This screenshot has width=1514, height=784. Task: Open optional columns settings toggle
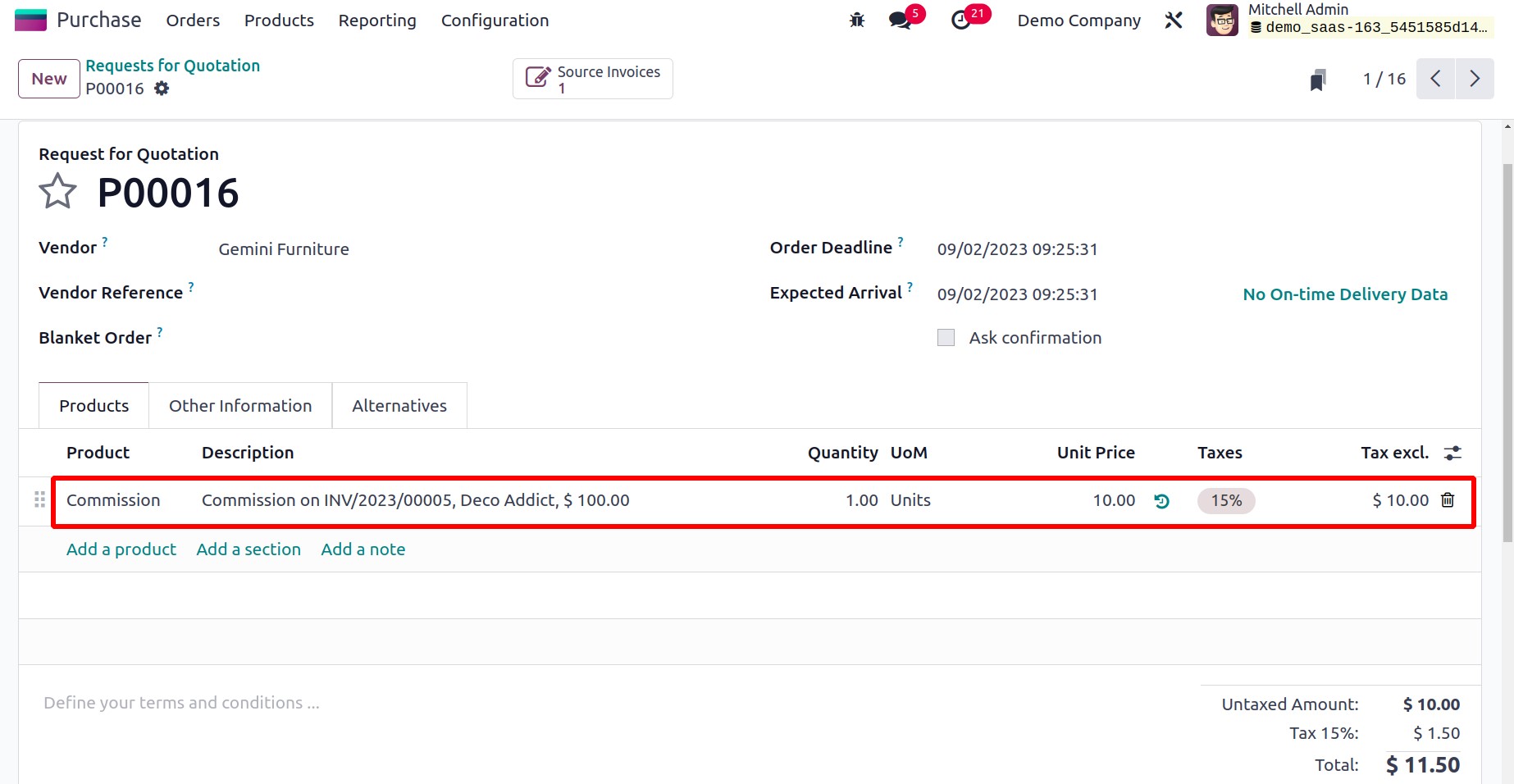click(1452, 453)
